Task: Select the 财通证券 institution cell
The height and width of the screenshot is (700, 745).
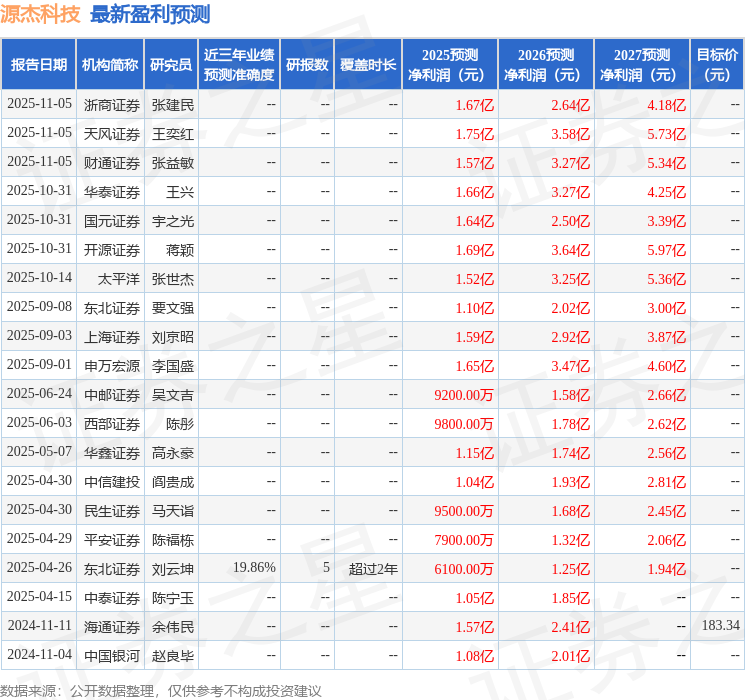Action: (x=112, y=163)
